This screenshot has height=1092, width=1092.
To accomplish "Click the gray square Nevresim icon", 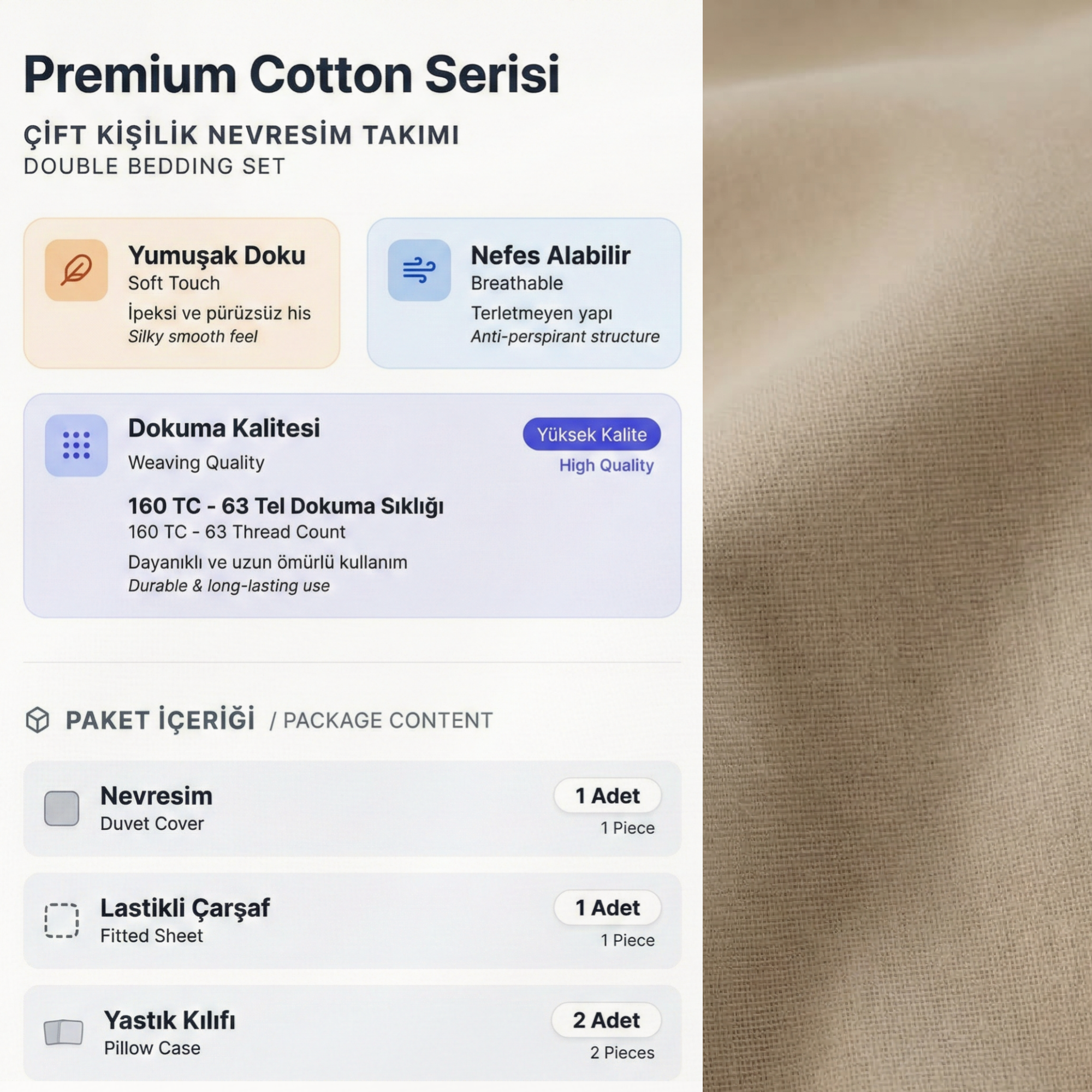I will point(62,808).
